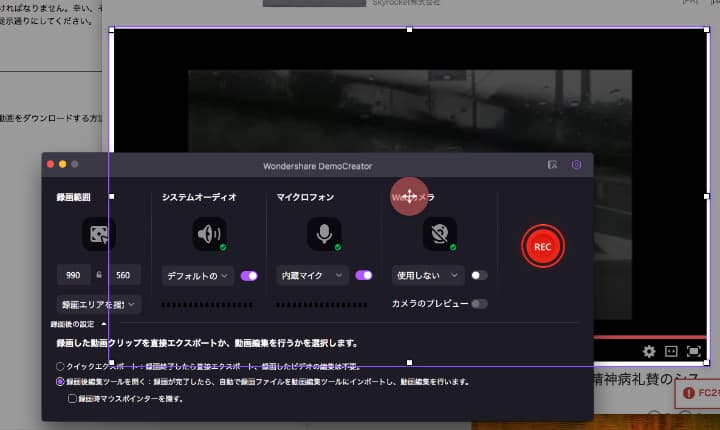Select the クイックエクスポート radio option
Image resolution: width=720 pixels, height=430 pixels.
(62, 366)
